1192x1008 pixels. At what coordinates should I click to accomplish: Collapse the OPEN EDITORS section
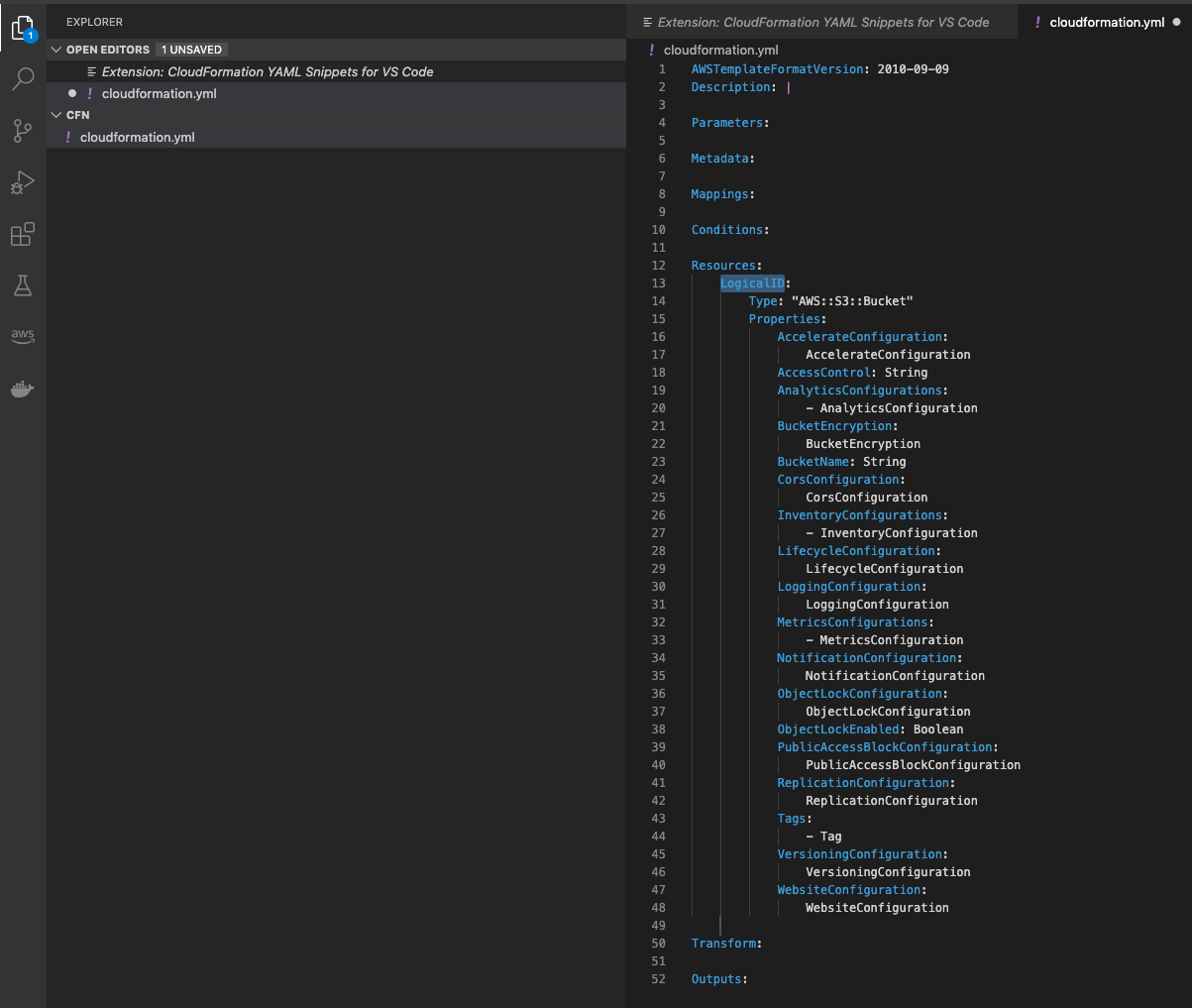coord(57,49)
